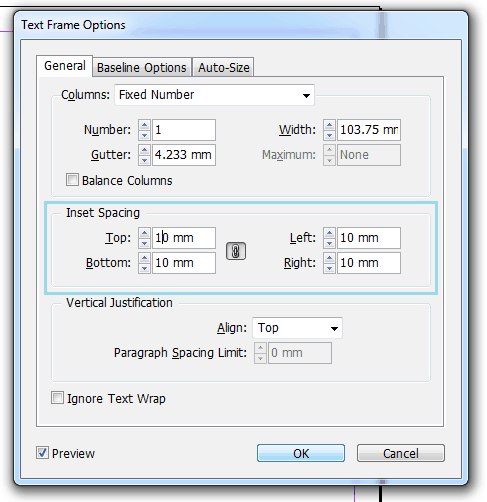Open the Columns Fixed Number dropdown
The width and height of the screenshot is (487, 502).
[x=214, y=95]
